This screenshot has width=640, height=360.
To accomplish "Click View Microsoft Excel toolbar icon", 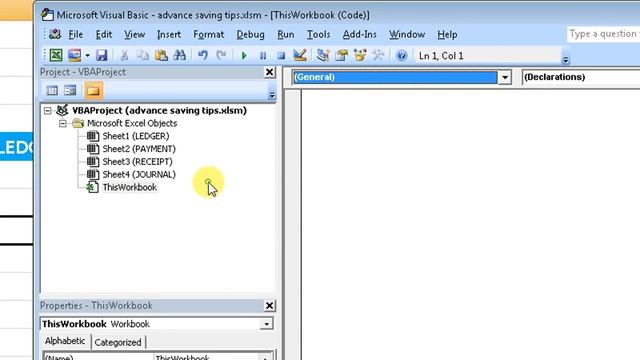I will [56, 55].
